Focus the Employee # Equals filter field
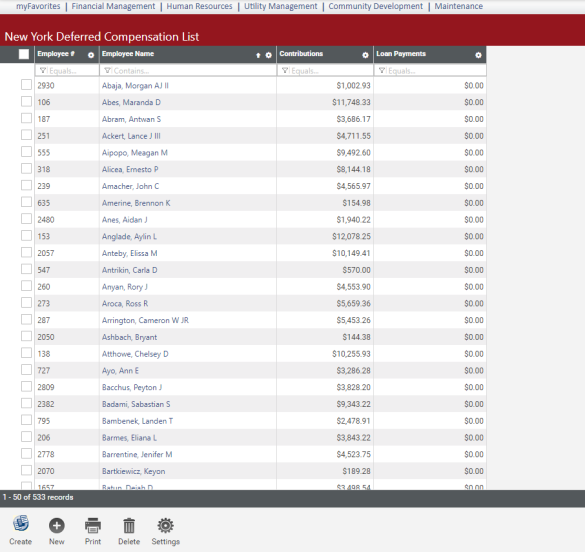Screen dimensions: 585x552 [x=67, y=70]
